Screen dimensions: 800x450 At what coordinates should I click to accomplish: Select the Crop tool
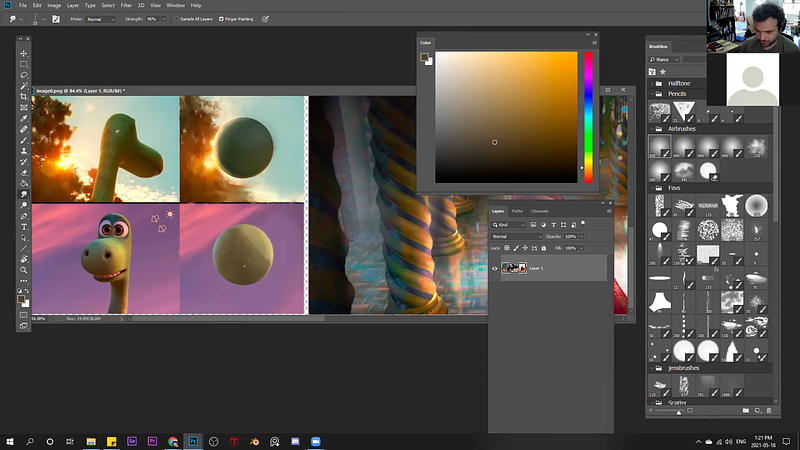[23, 97]
